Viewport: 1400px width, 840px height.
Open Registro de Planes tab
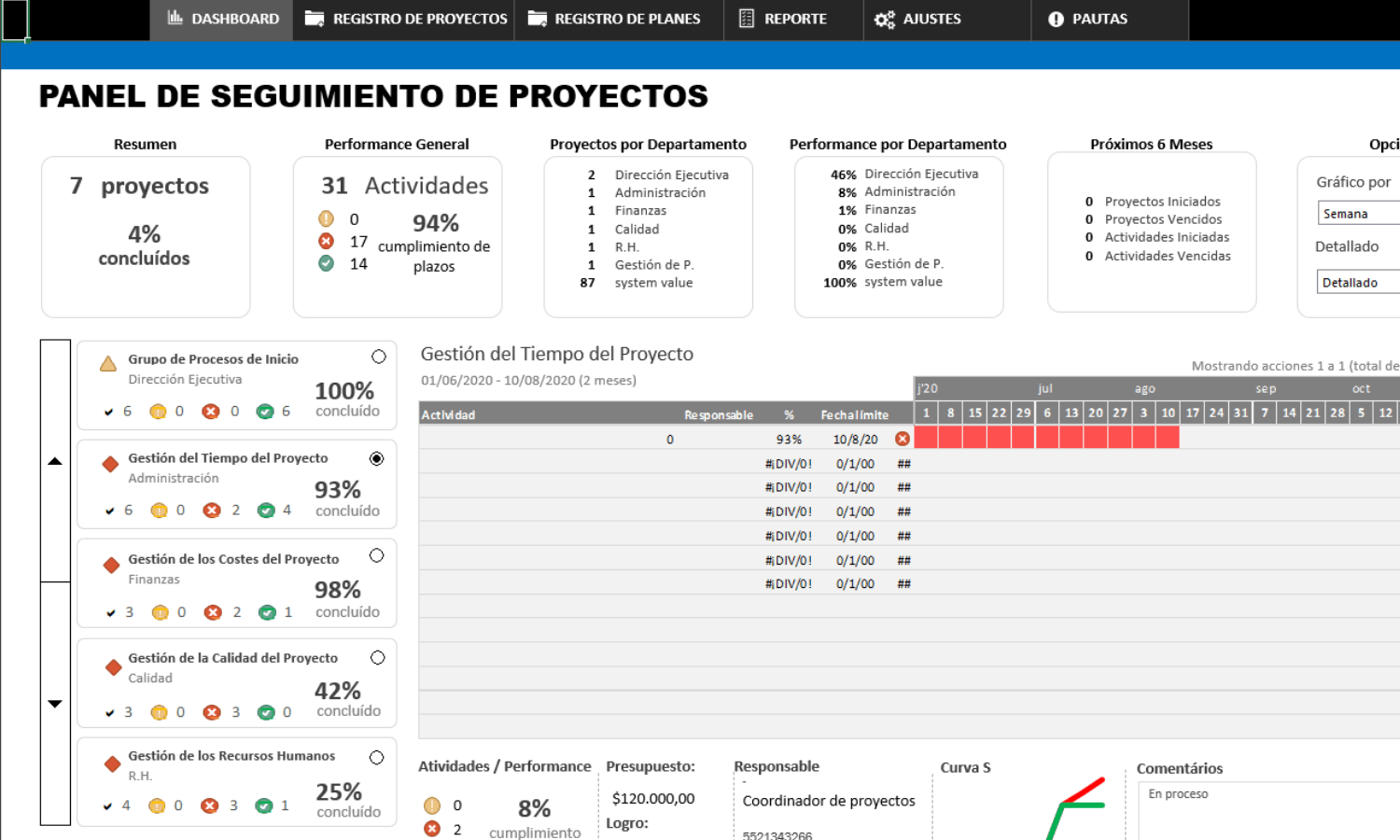(619, 19)
